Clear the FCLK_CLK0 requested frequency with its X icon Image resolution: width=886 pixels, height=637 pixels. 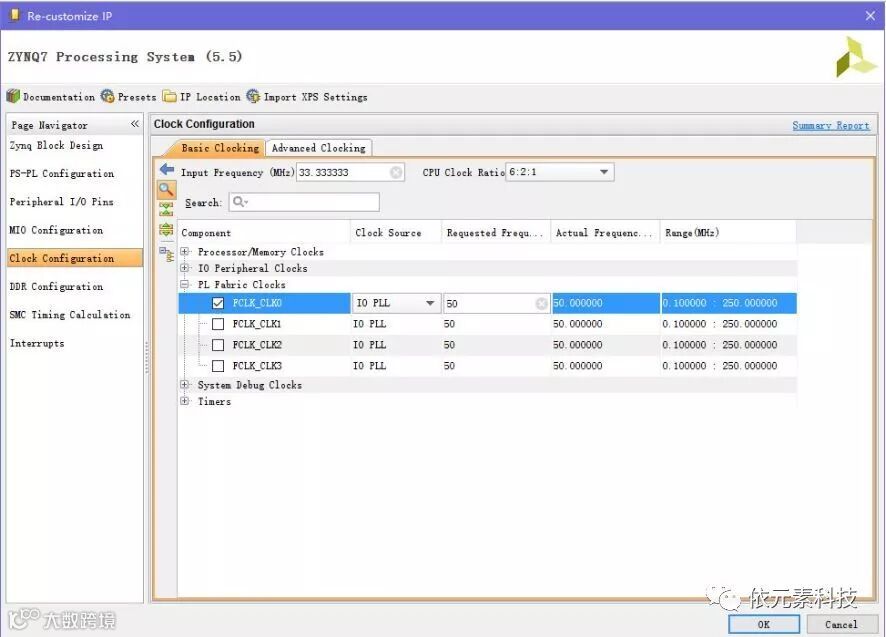[541, 304]
